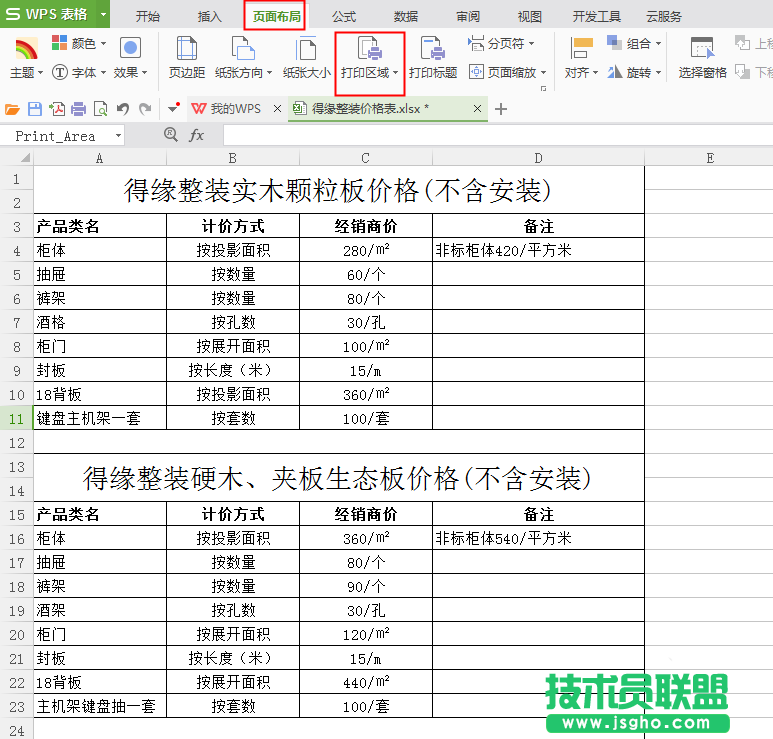Click cell 主机架键盘抽一套
The width and height of the screenshot is (773, 739).
[x=100, y=706]
